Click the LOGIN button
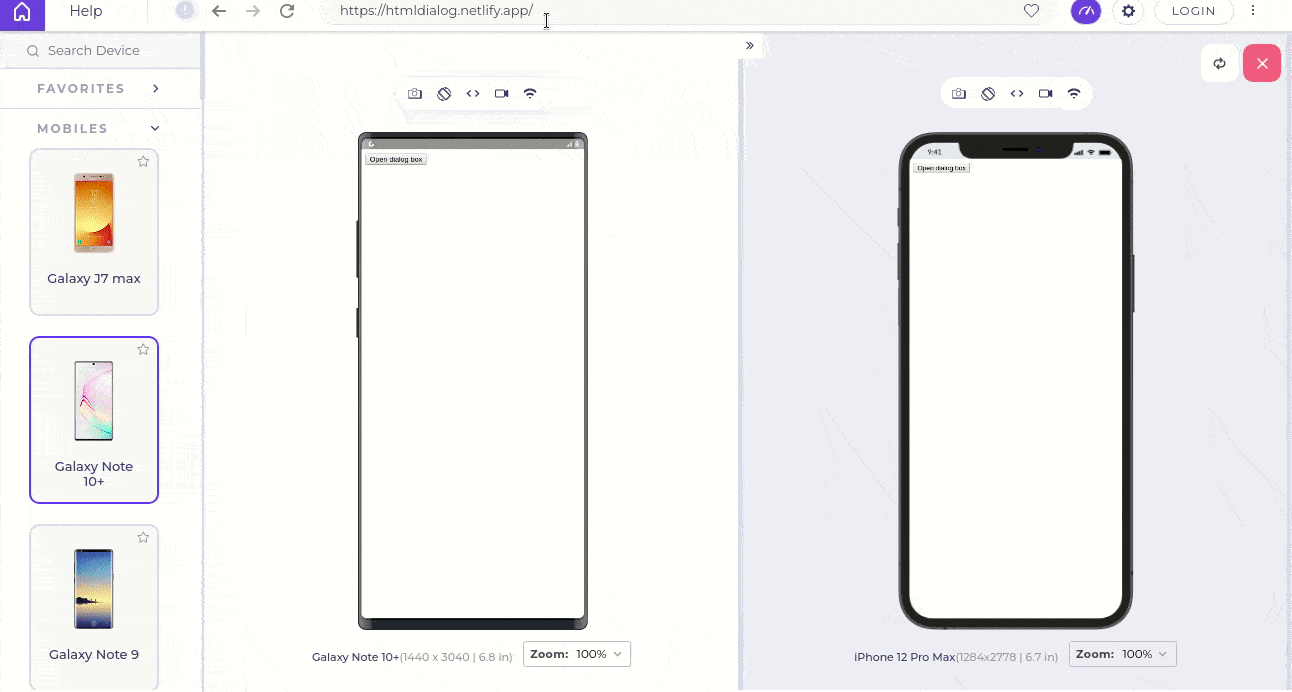 point(1193,12)
